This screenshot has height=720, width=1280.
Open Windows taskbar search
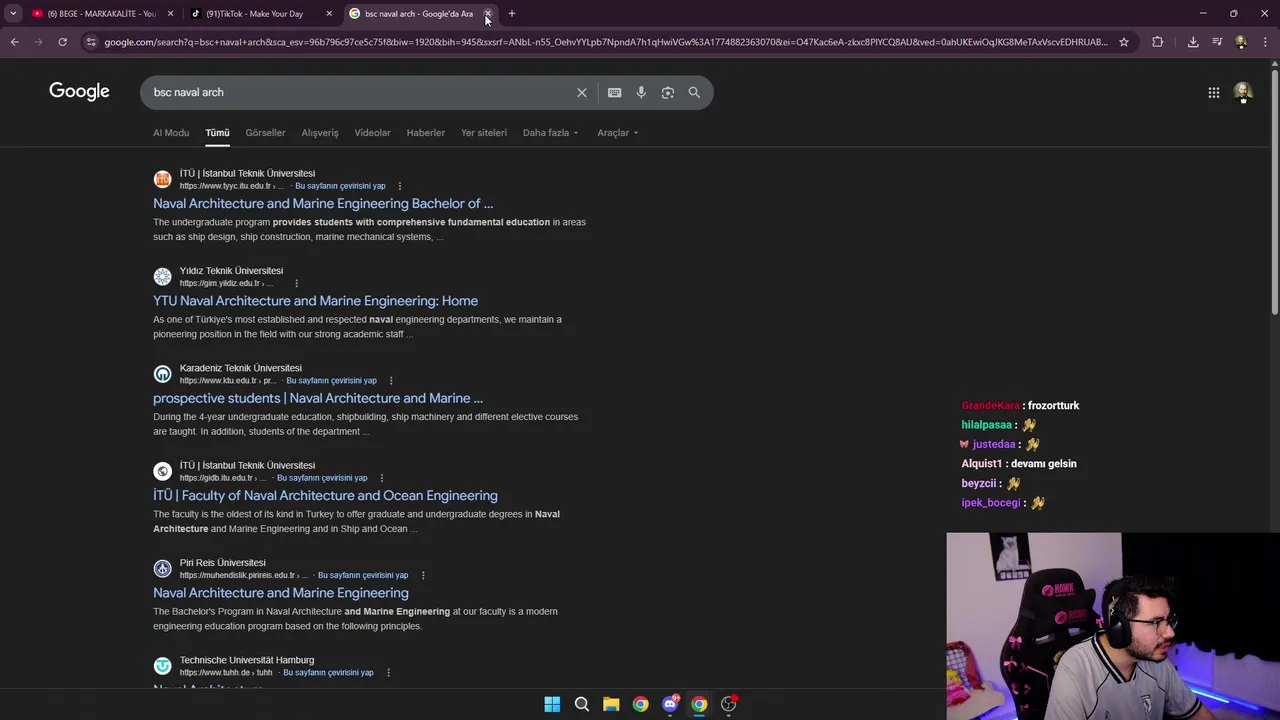(582, 704)
